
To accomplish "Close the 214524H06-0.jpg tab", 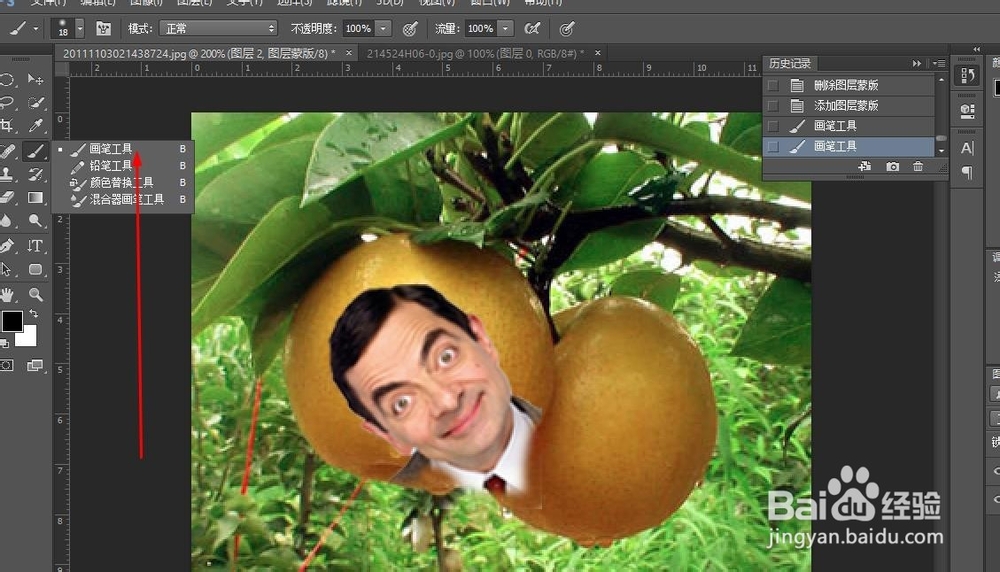I will tap(598, 53).
